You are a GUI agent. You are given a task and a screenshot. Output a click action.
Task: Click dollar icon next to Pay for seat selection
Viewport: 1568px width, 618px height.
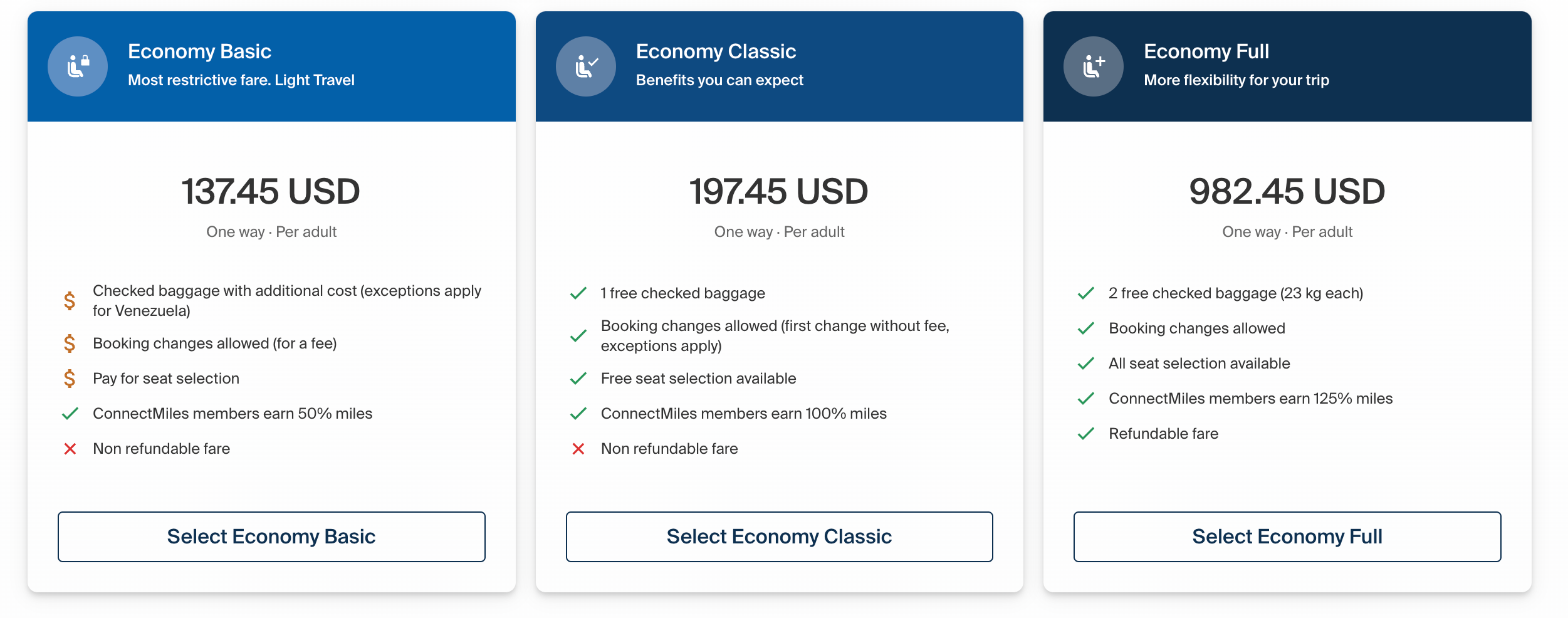tap(70, 379)
